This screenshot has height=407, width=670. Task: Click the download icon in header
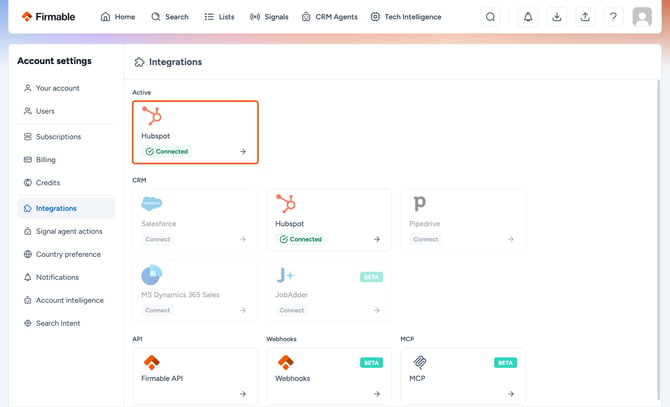click(x=556, y=17)
